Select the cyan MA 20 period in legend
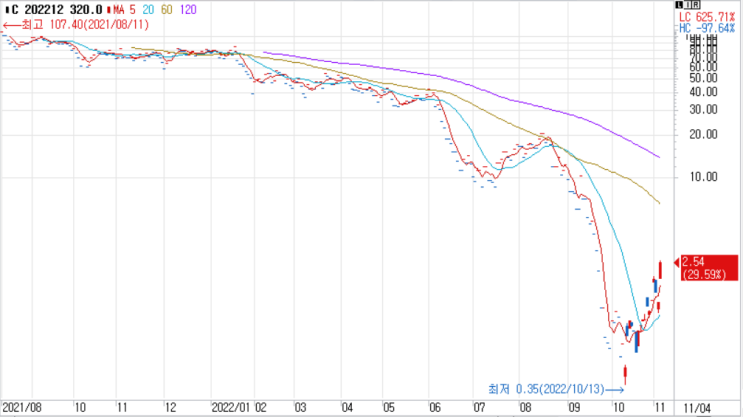743x417 pixels. click(x=148, y=9)
